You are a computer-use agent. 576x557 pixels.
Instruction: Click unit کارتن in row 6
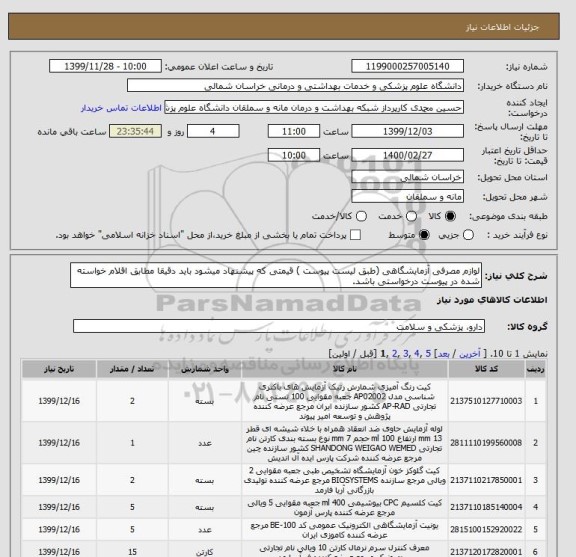coord(205,552)
